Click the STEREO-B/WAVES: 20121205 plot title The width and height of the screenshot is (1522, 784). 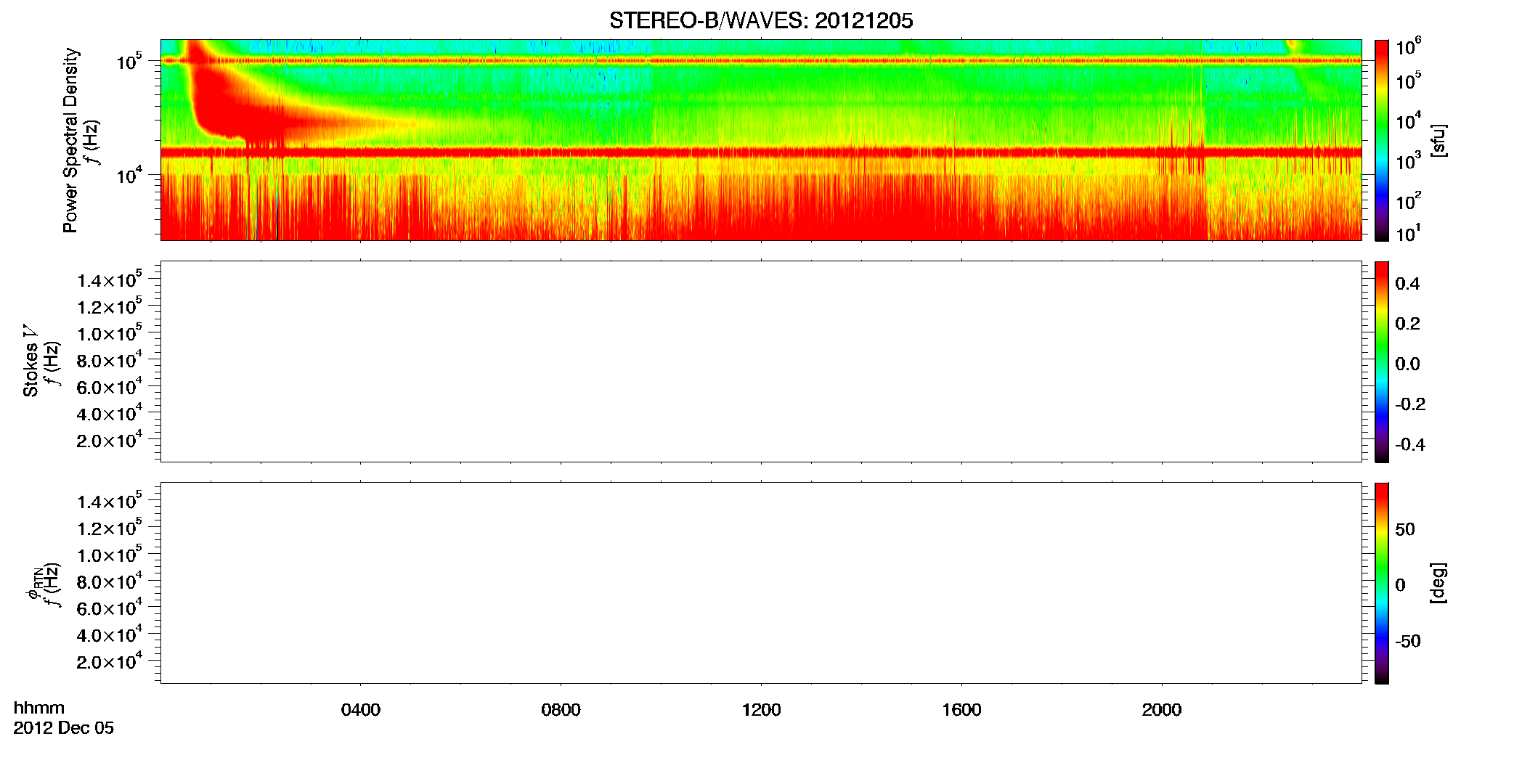pyautogui.click(x=761, y=21)
